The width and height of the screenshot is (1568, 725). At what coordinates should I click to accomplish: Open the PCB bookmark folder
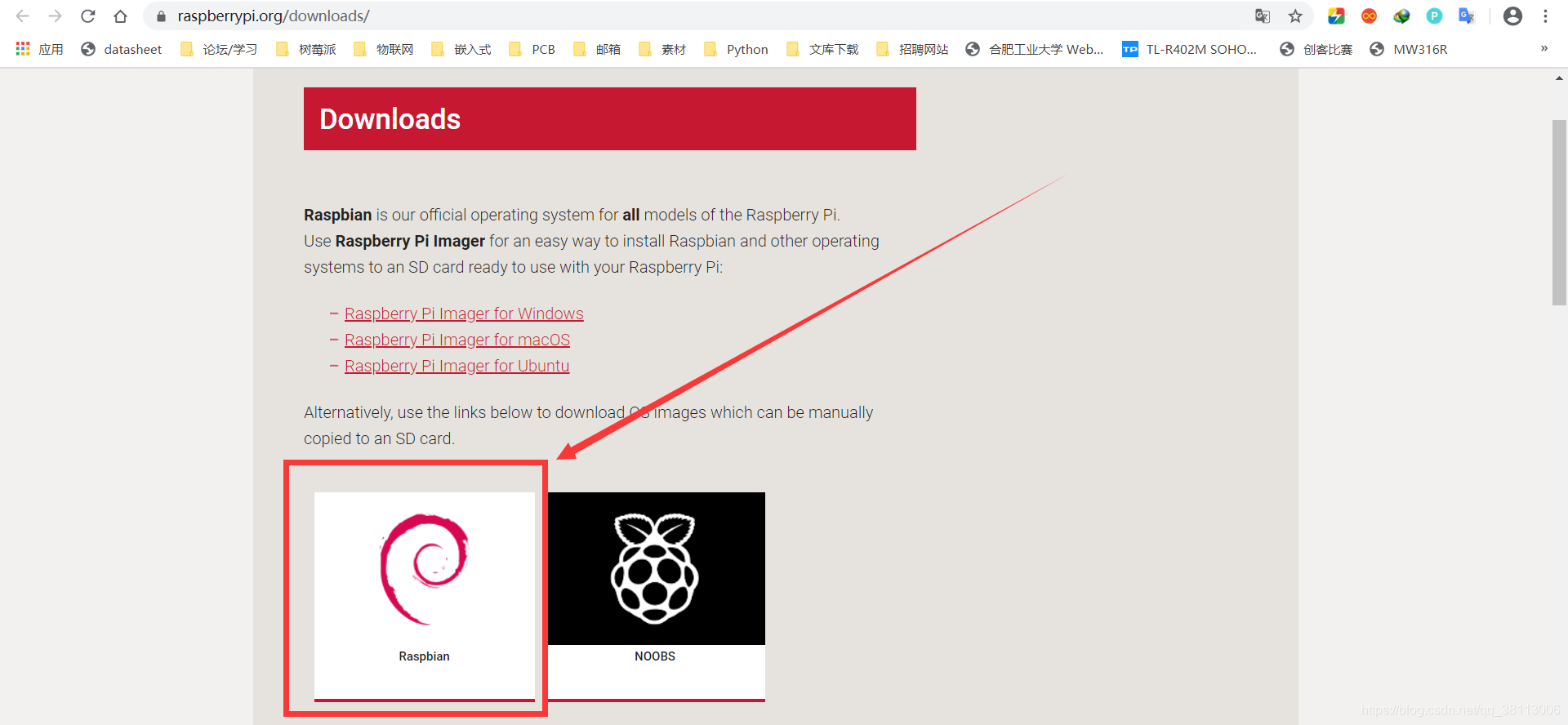[x=532, y=49]
